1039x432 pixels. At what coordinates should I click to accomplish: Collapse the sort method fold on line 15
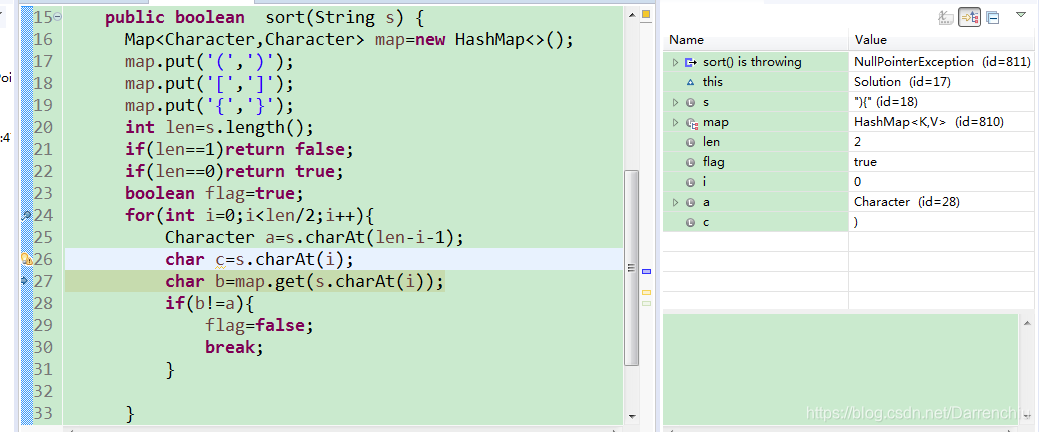tap(57, 17)
